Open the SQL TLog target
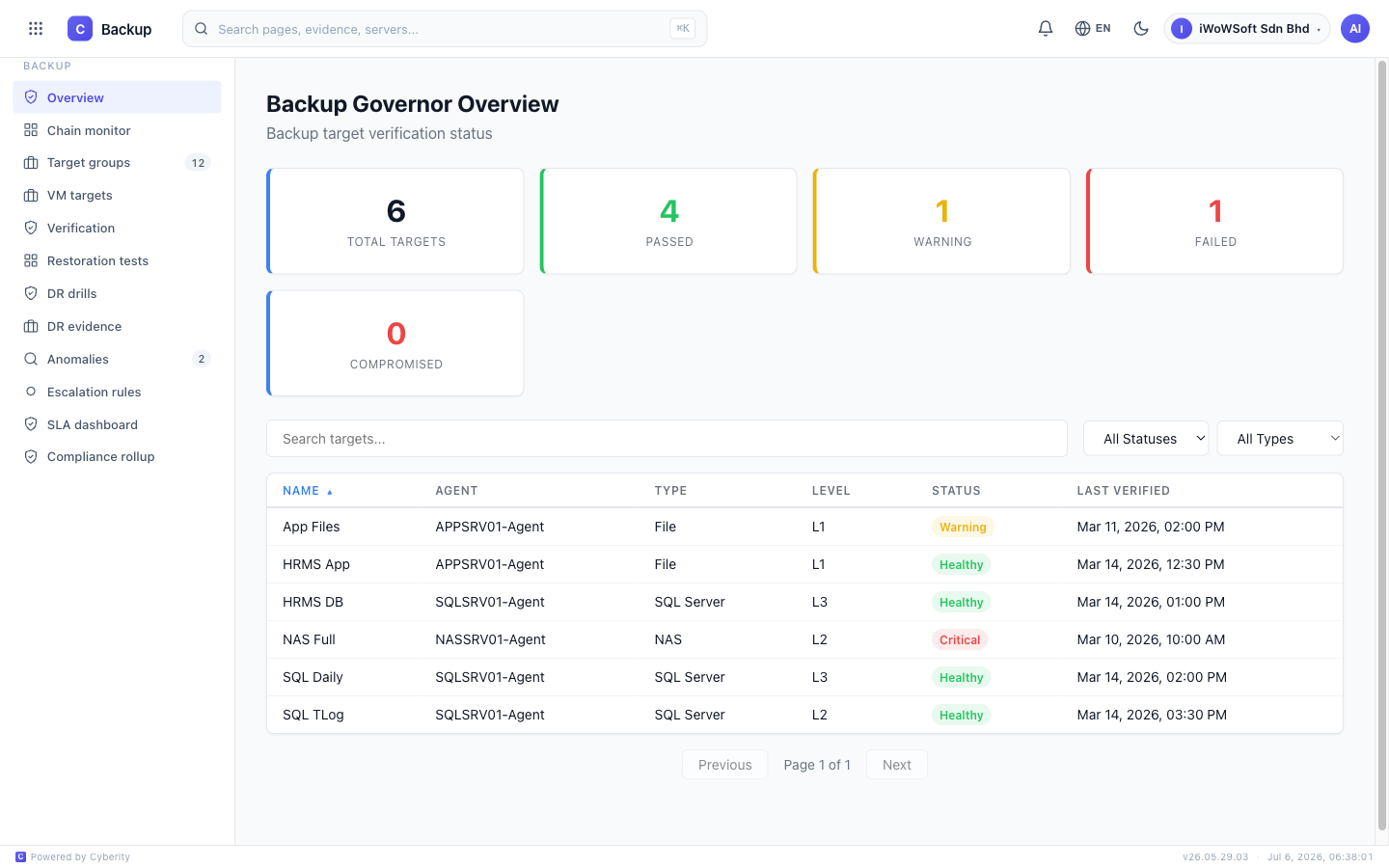Viewport: 1389px width, 868px height. (x=804, y=715)
